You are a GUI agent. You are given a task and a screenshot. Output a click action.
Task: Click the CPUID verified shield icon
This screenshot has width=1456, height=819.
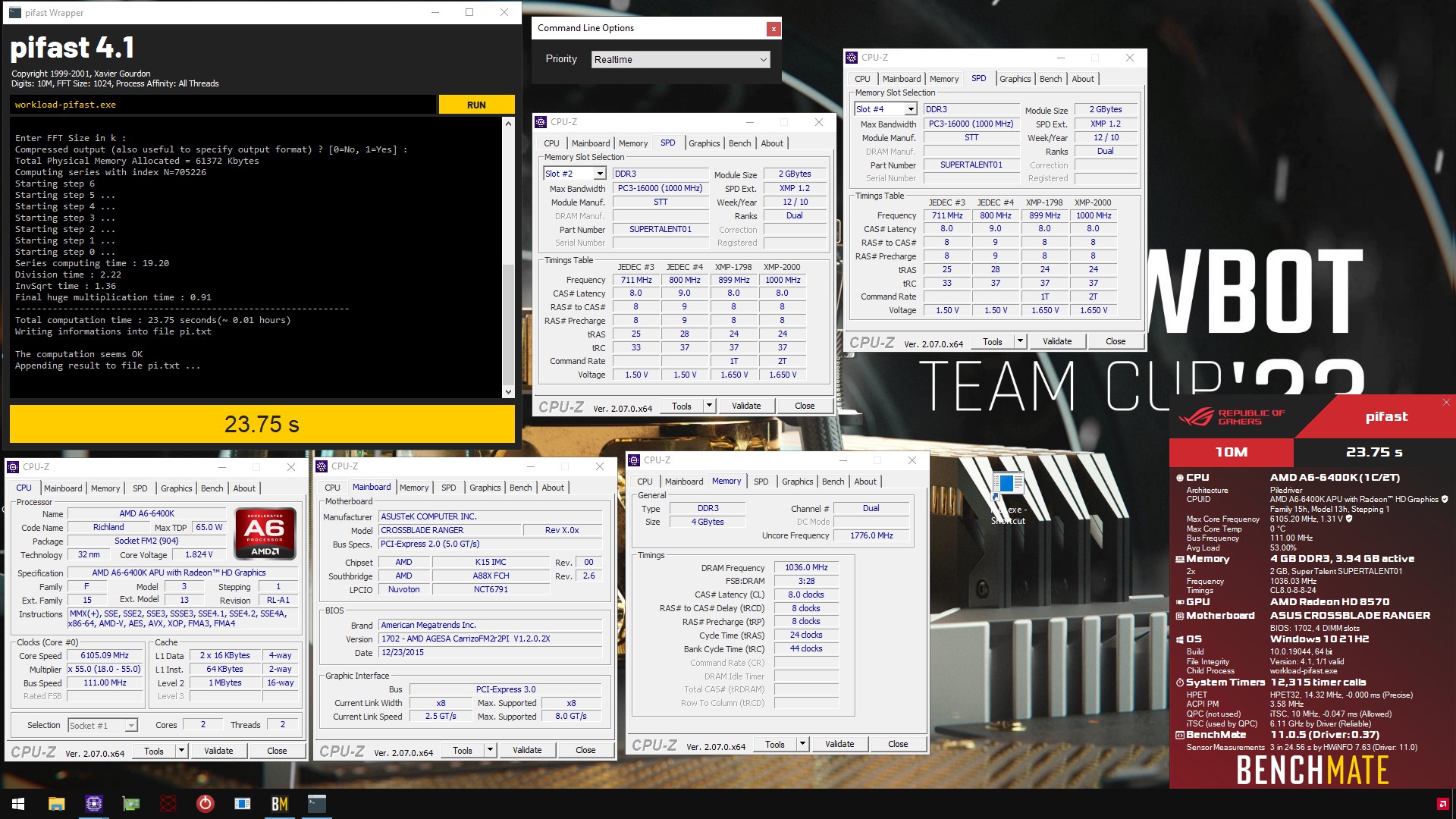(1445, 499)
